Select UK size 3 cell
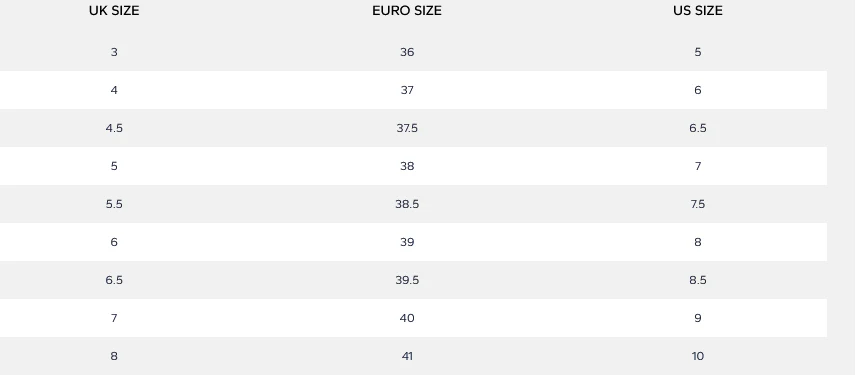The image size is (858, 375). tap(114, 52)
